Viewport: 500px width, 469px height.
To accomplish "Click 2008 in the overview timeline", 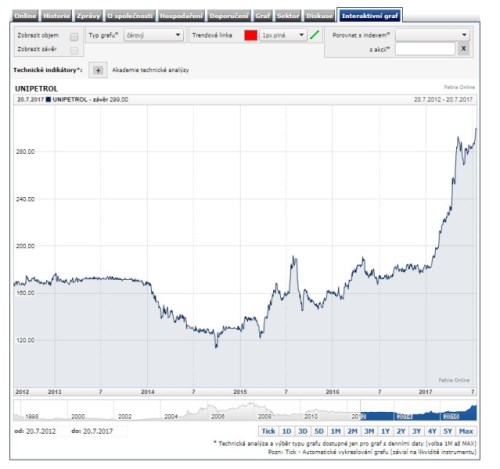I will click(265, 416).
